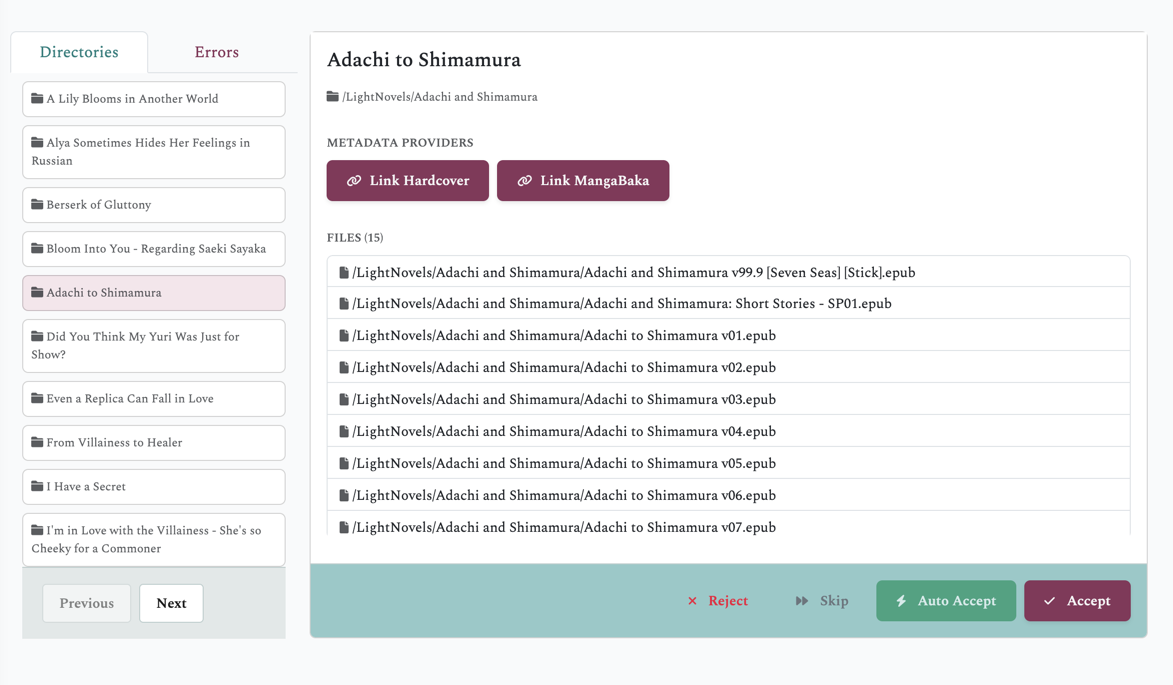Click the folder icon next to /LightNovels path
Image resolution: width=1173 pixels, height=685 pixels.
pyautogui.click(x=333, y=96)
